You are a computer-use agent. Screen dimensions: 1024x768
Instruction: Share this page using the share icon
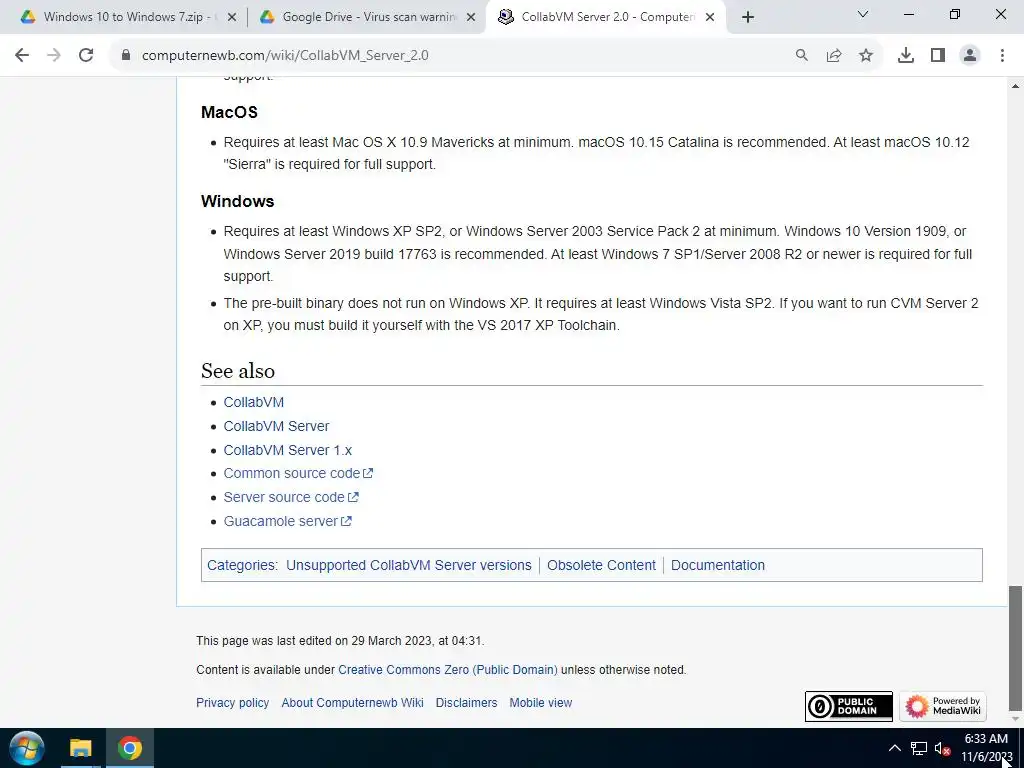click(x=834, y=56)
